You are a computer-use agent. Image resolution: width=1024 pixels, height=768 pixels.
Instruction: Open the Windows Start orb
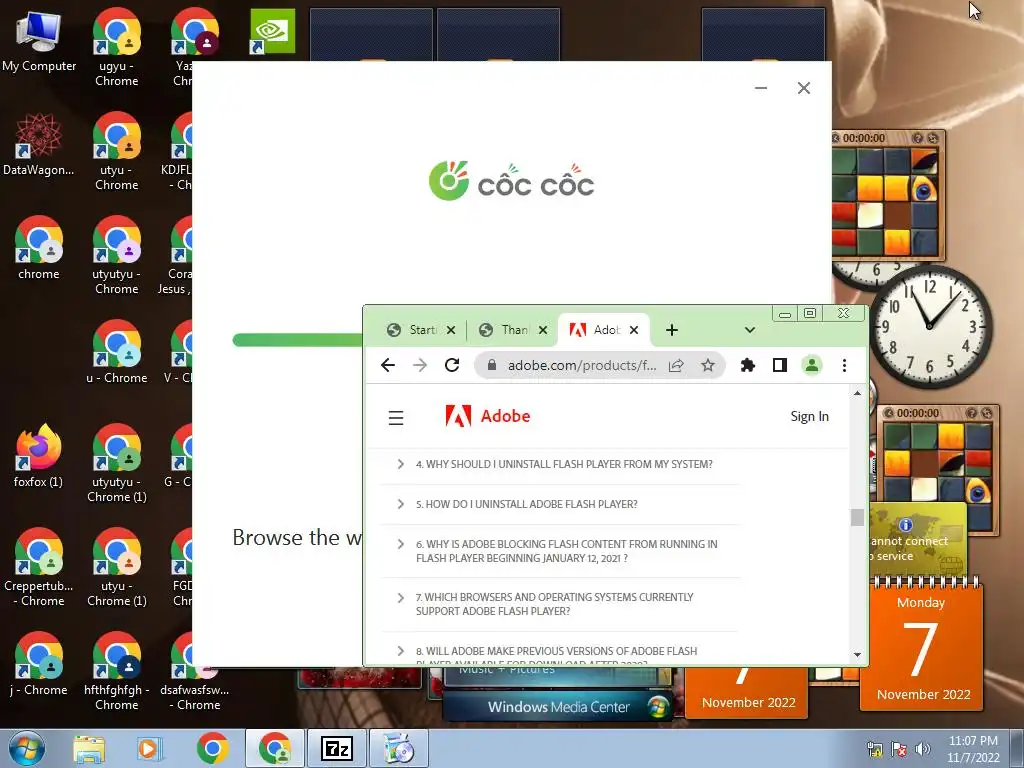[x=27, y=748]
